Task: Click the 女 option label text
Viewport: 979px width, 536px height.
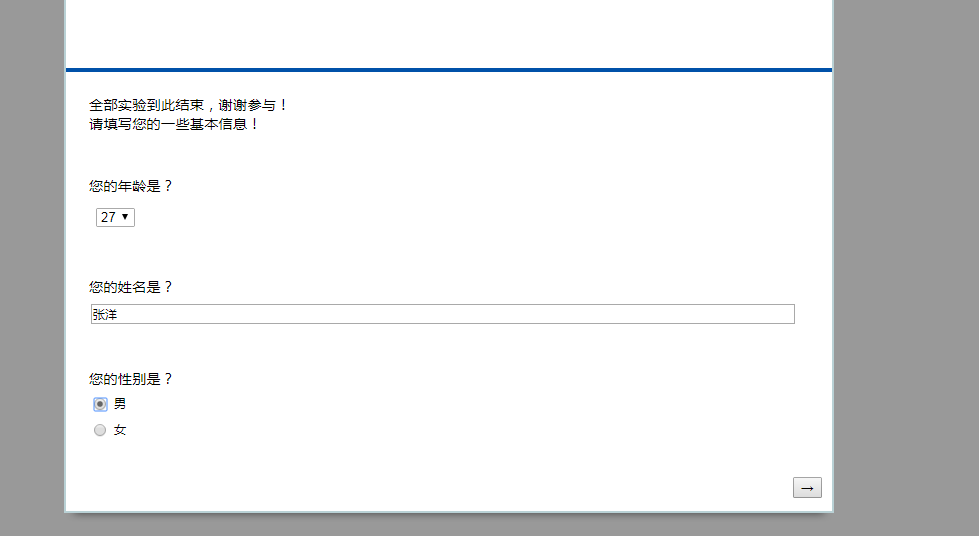Action: click(x=120, y=430)
